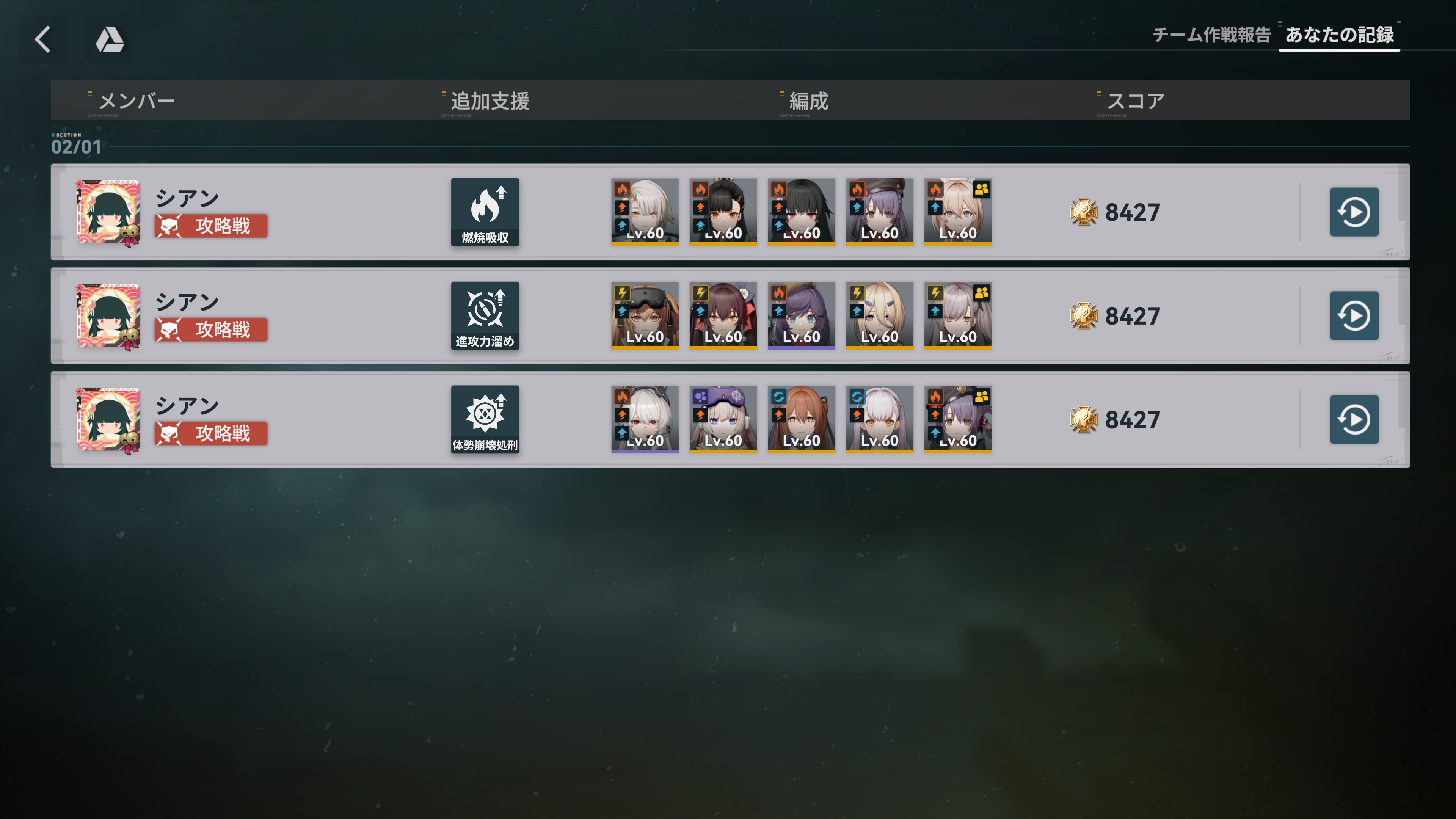
Task: Switch to あなたの記録 tab
Action: pyautogui.click(x=1339, y=35)
